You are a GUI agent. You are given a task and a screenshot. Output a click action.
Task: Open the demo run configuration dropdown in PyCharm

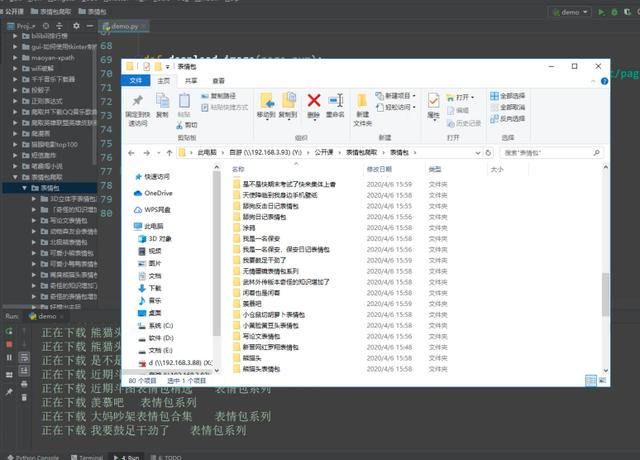tap(570, 12)
